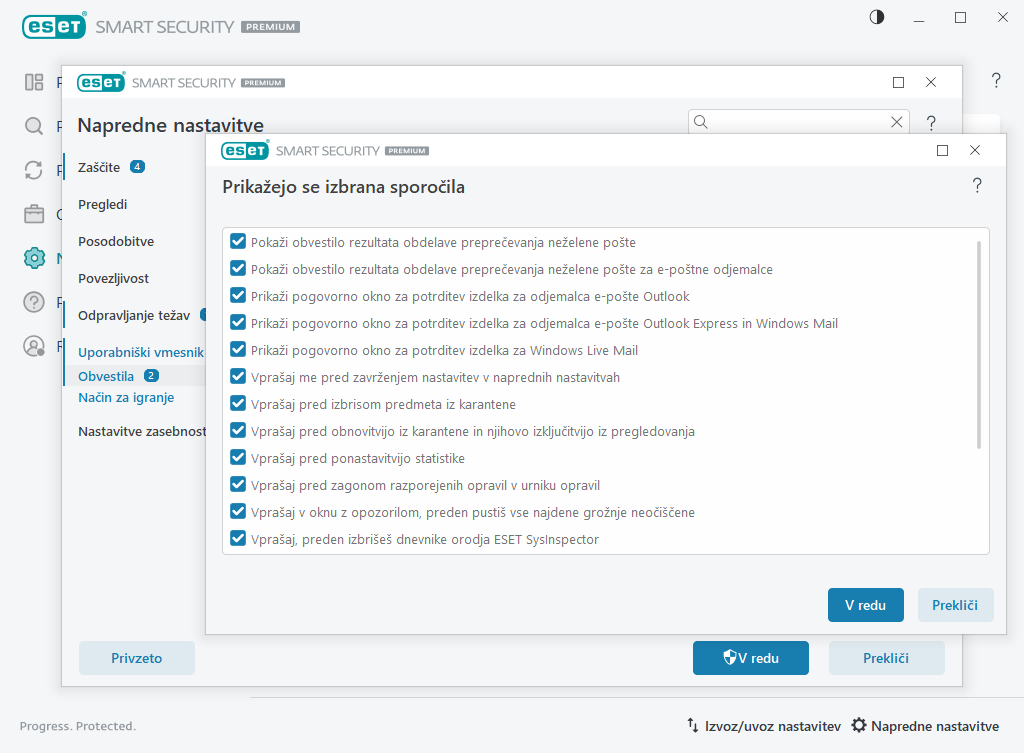The image size is (1024, 753).
Task: Open Pregledi settings category
Action: pyautogui.click(x=103, y=204)
